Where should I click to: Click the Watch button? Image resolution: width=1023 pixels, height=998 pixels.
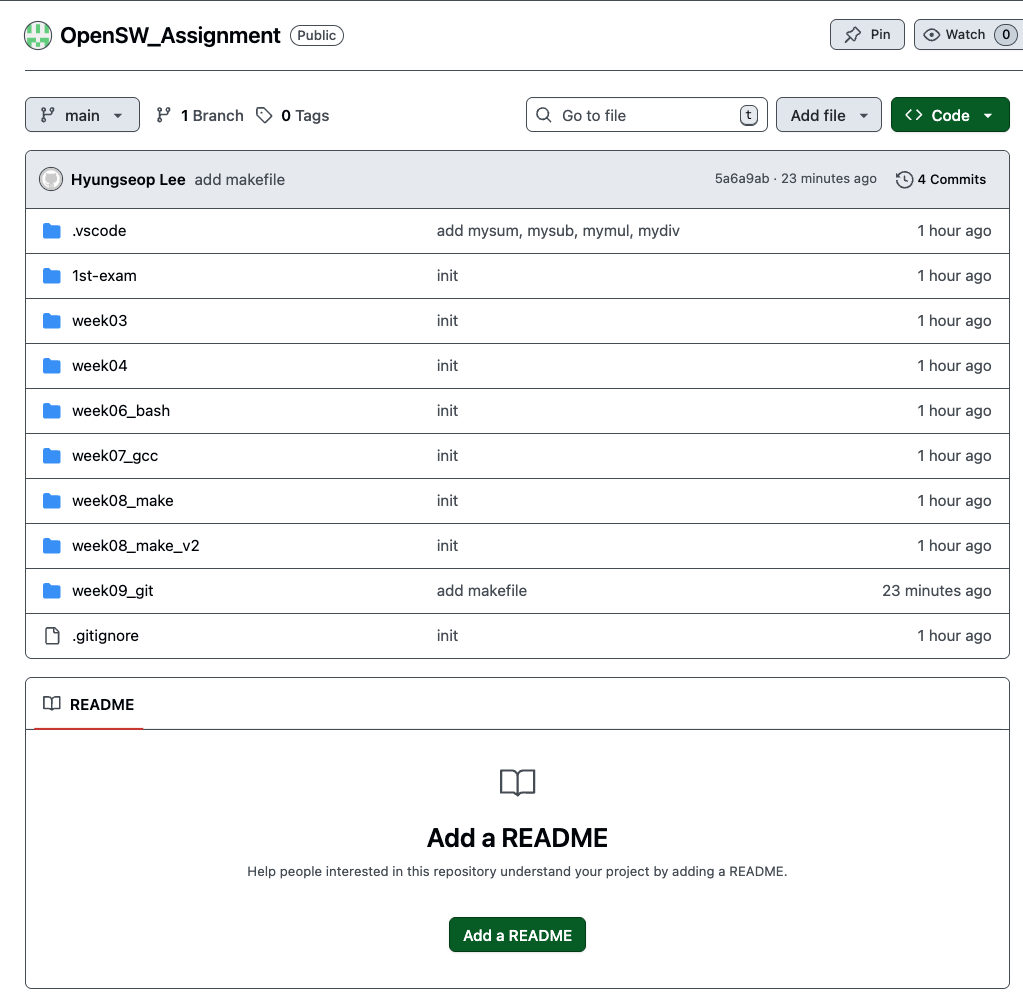[x=968, y=35]
